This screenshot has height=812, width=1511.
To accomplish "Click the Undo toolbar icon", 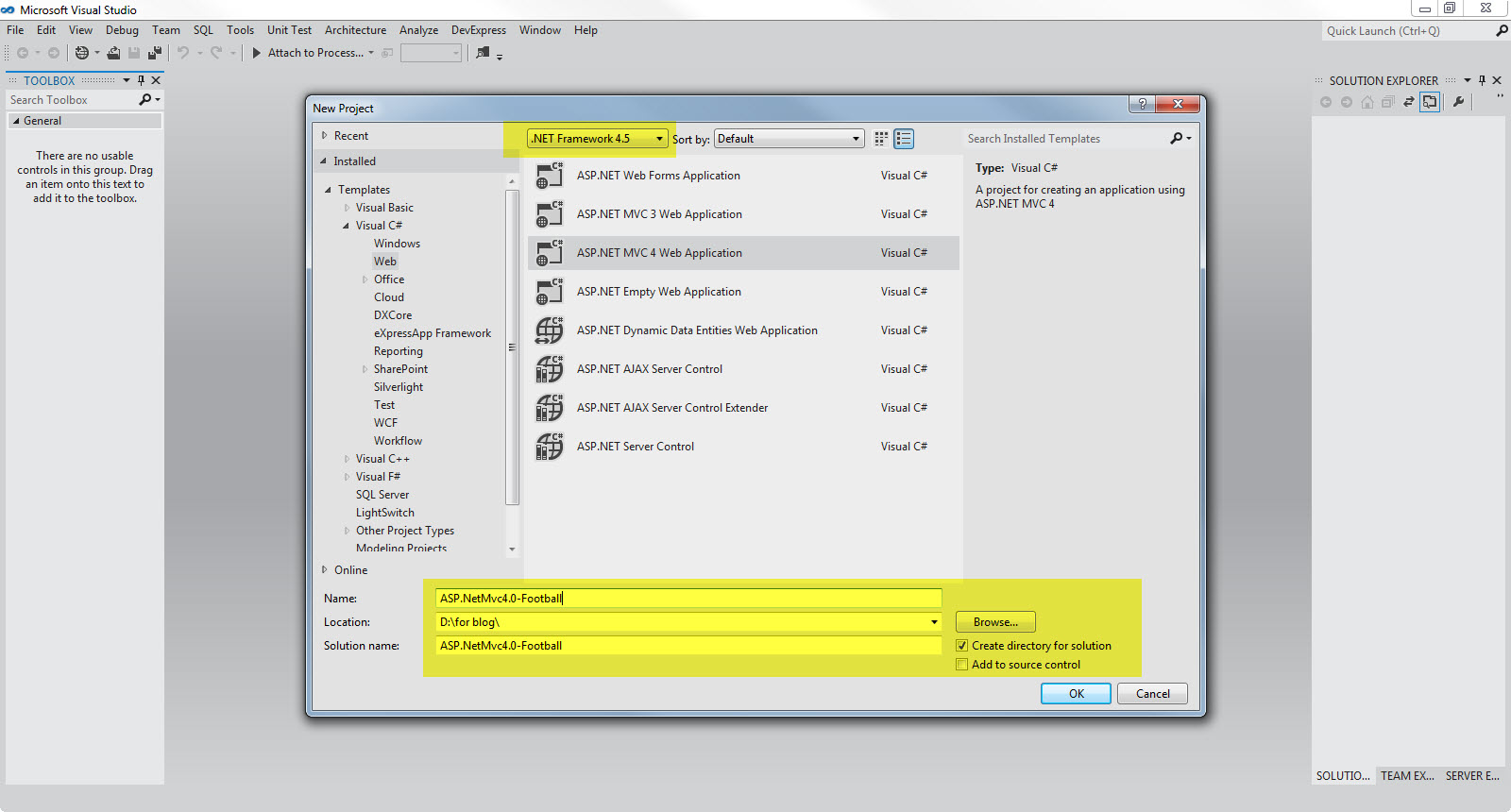I will pyautogui.click(x=183, y=53).
